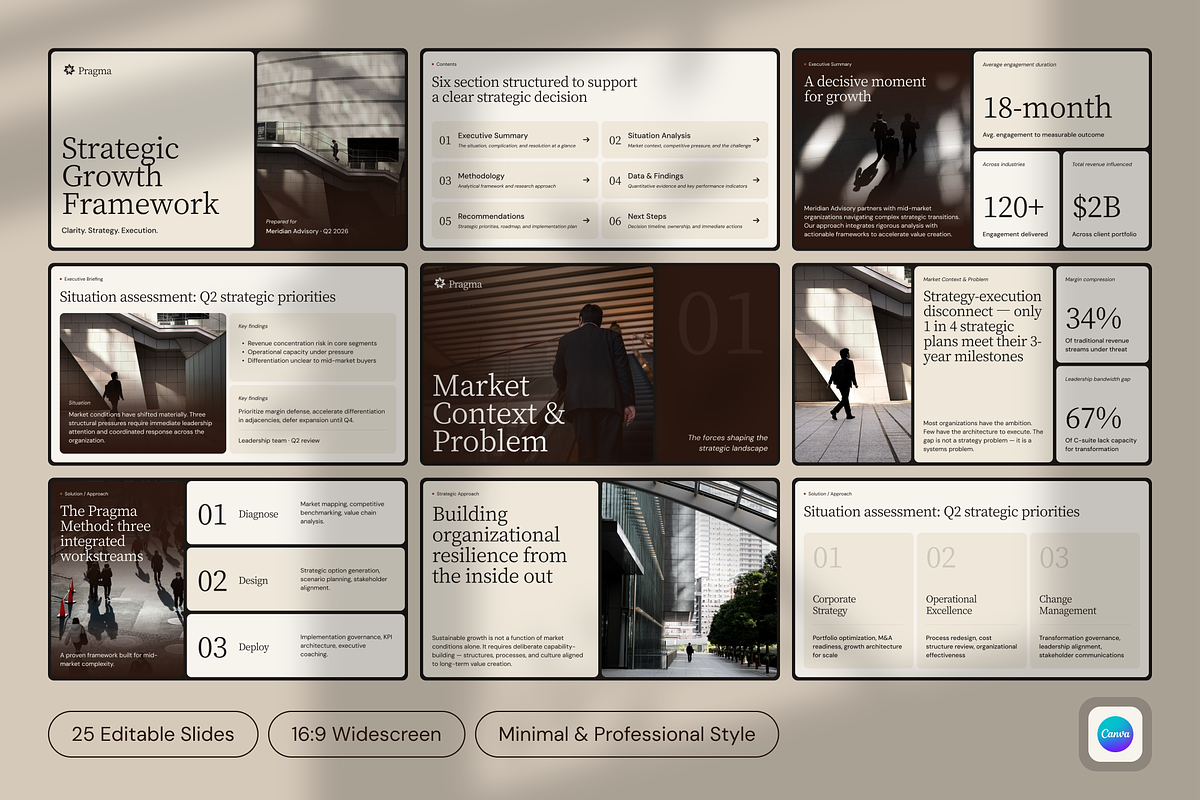Click the Minimal & Professional Style pill
Image resolution: width=1200 pixels, height=800 pixels.
(627, 734)
